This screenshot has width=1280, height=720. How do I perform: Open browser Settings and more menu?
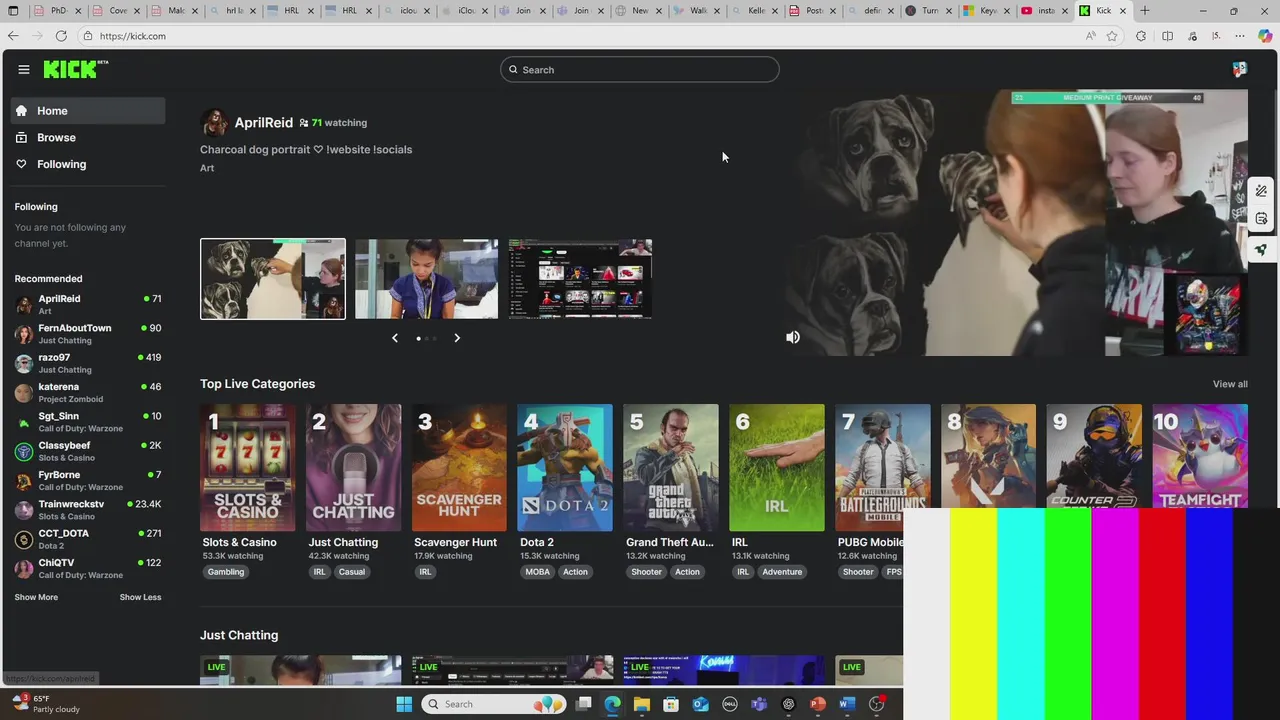click(1240, 36)
